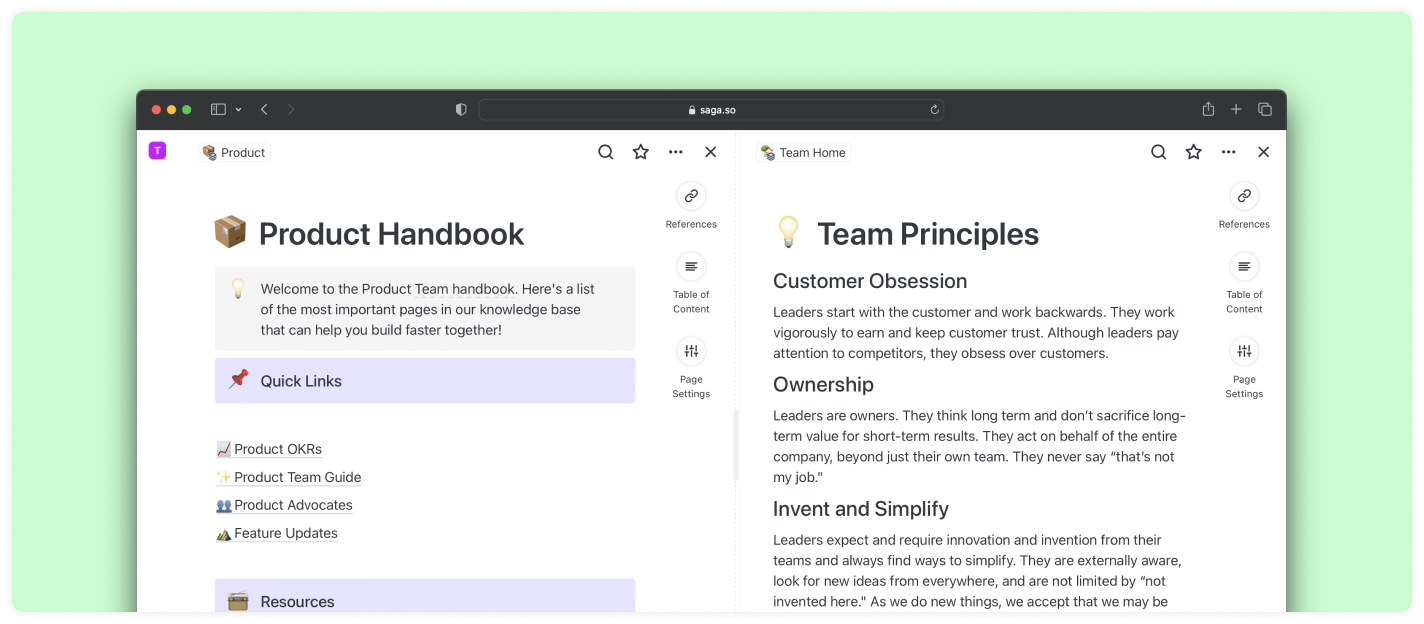Screen dimensions: 1424x624
Task: Open the Feature Updates page link
Action: point(285,533)
